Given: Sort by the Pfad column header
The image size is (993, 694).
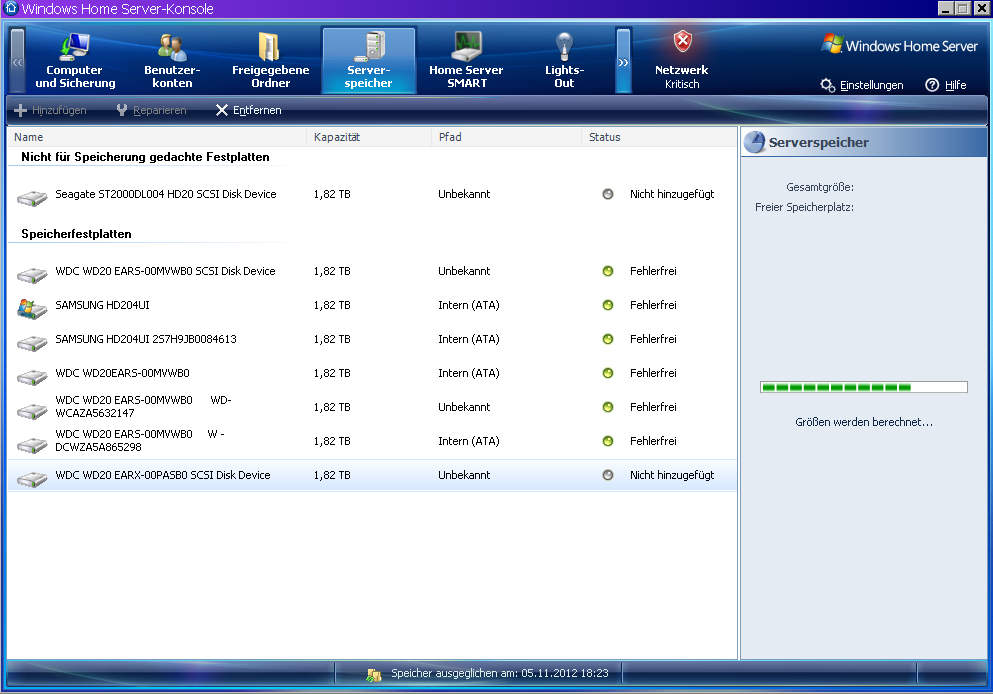Looking at the screenshot, I should tap(507, 137).
